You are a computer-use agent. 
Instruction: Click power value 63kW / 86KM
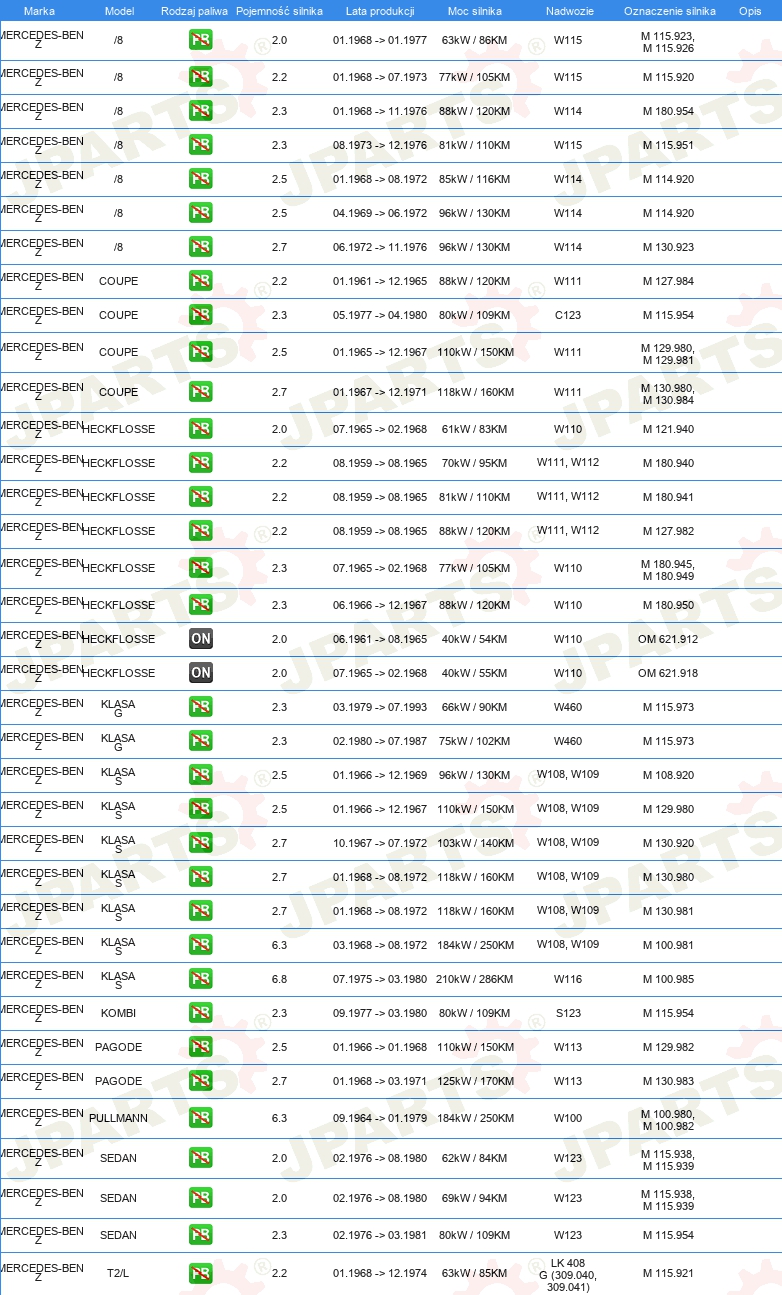475,41
